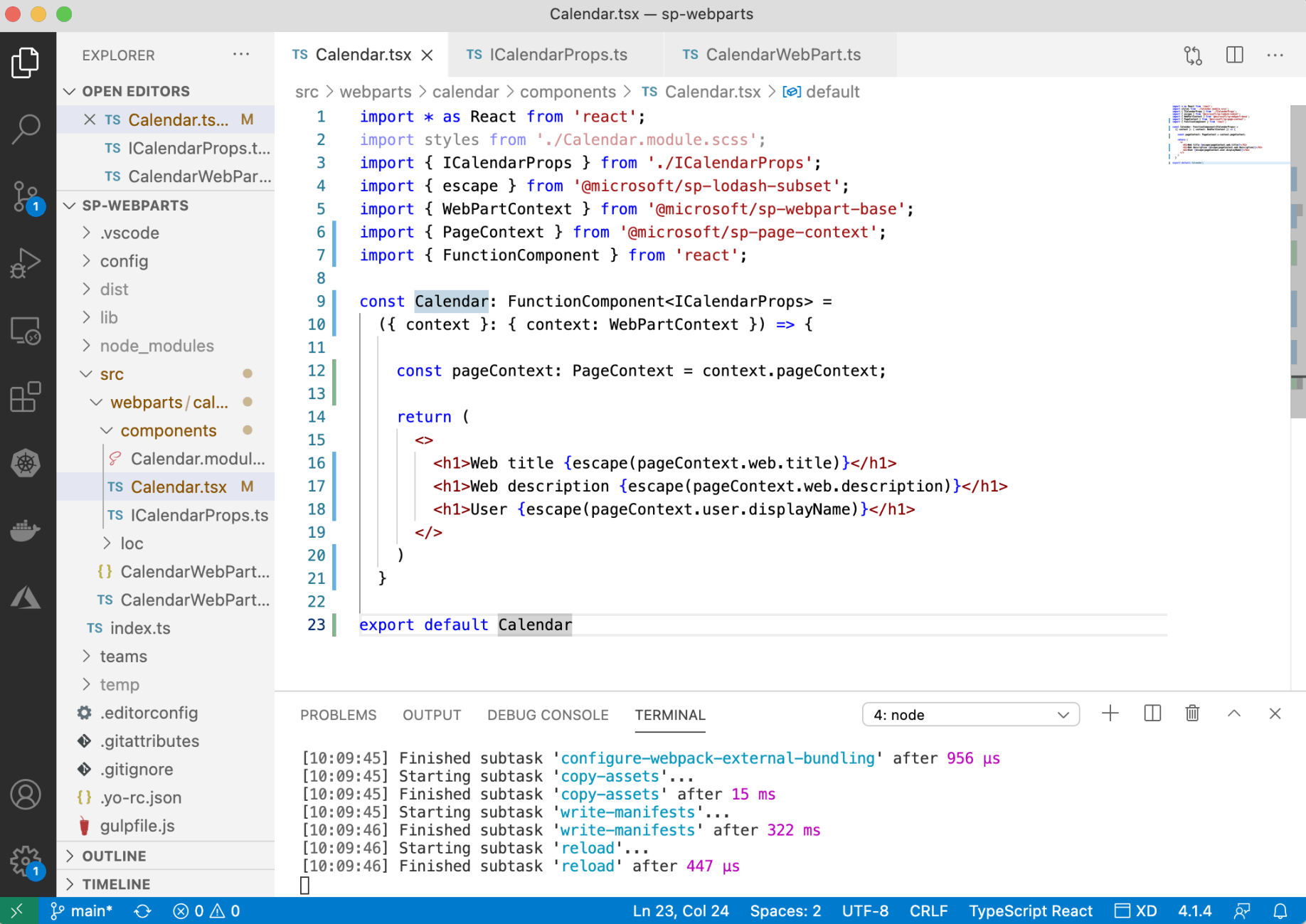Open the terminal selector '4: node' dropdown
The height and width of the screenshot is (924, 1306).
coord(970,715)
